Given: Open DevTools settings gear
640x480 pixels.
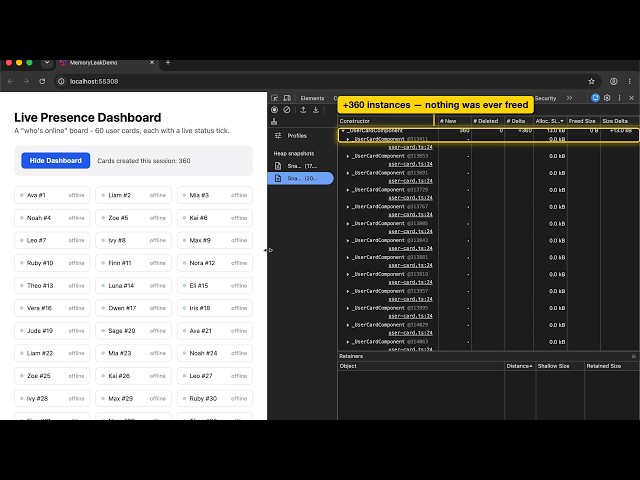Looking at the screenshot, I should [x=607, y=98].
